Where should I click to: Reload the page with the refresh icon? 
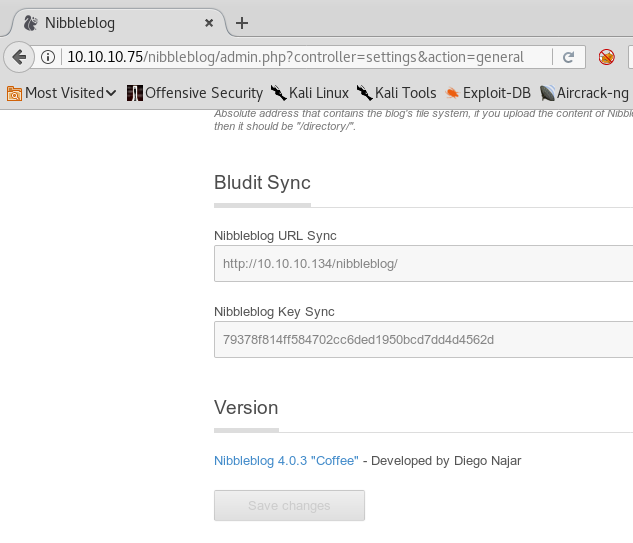pyautogui.click(x=568, y=57)
